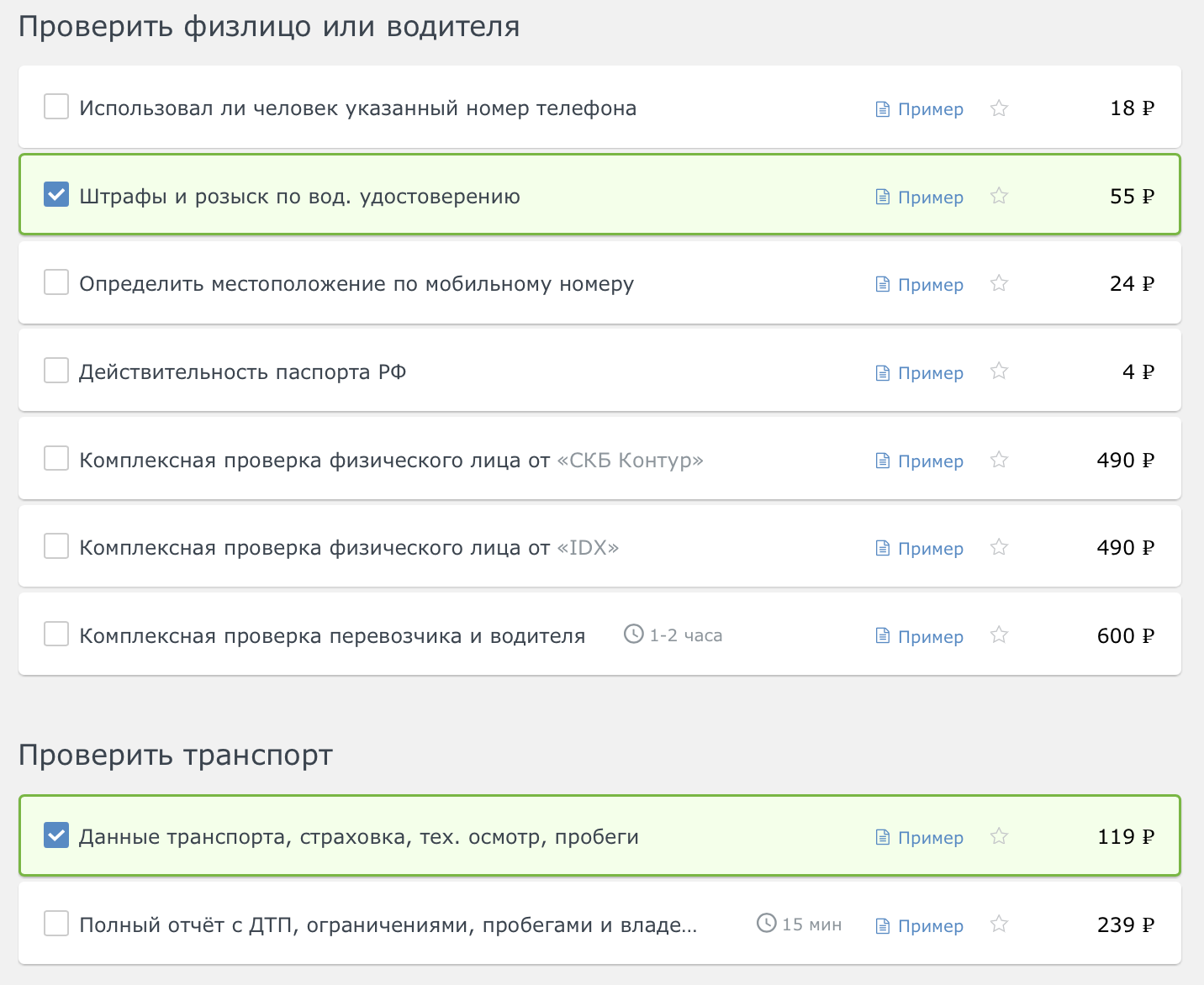
Task: Star the 'Данные транспорта, страховка' row
Action: click(x=999, y=836)
